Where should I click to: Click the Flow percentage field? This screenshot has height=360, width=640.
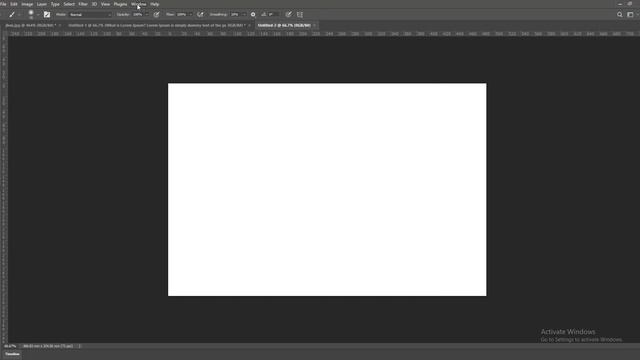(182, 14)
